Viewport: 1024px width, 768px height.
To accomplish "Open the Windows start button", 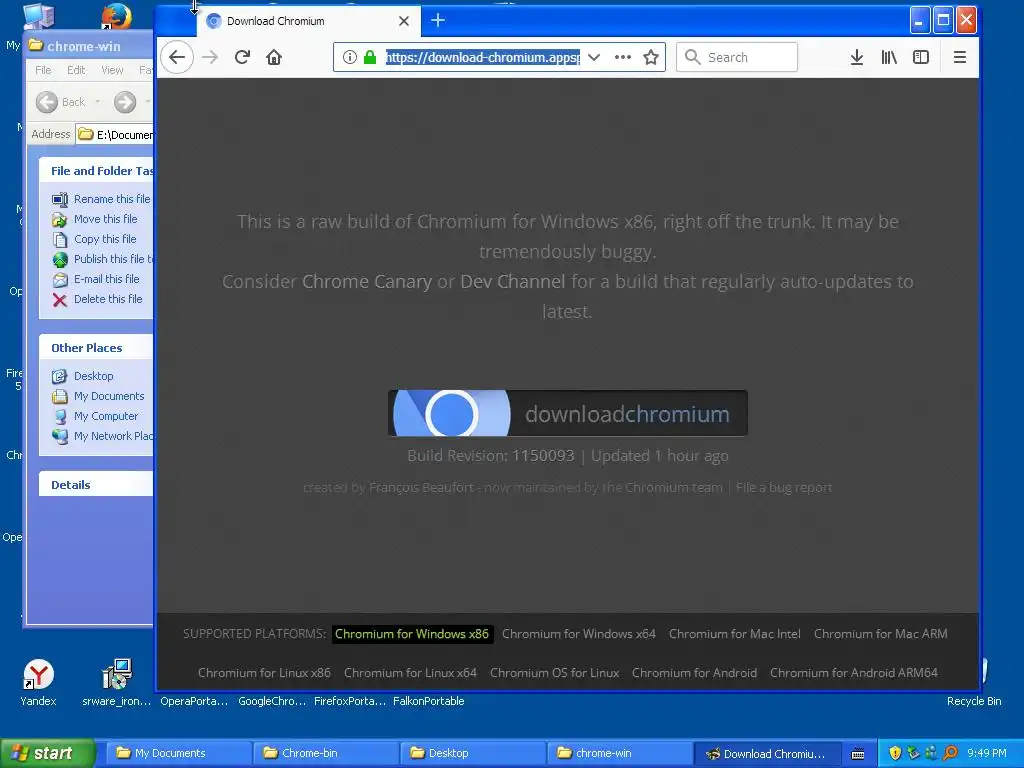I will tap(47, 754).
